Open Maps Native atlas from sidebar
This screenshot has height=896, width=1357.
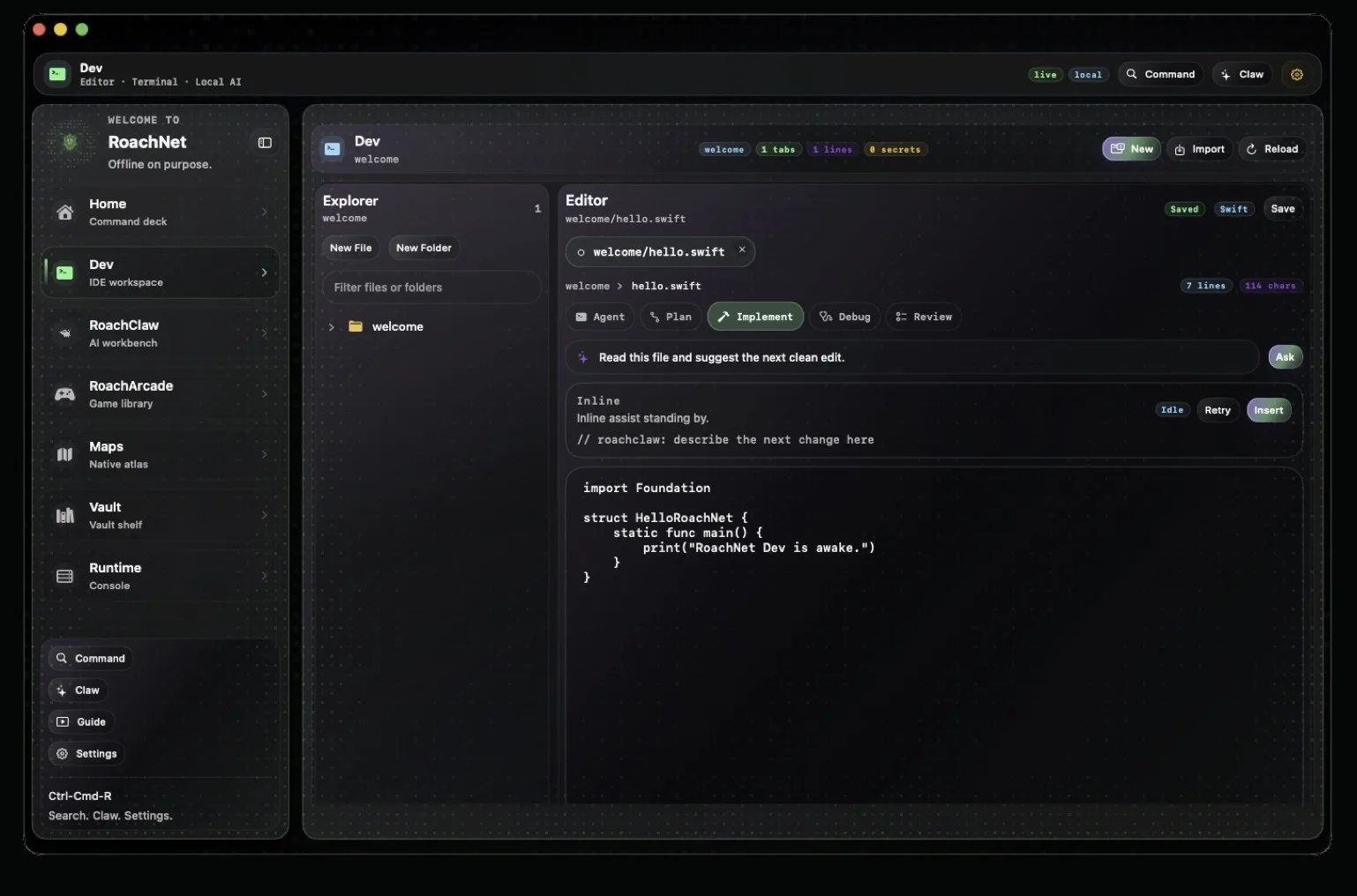tap(161, 455)
